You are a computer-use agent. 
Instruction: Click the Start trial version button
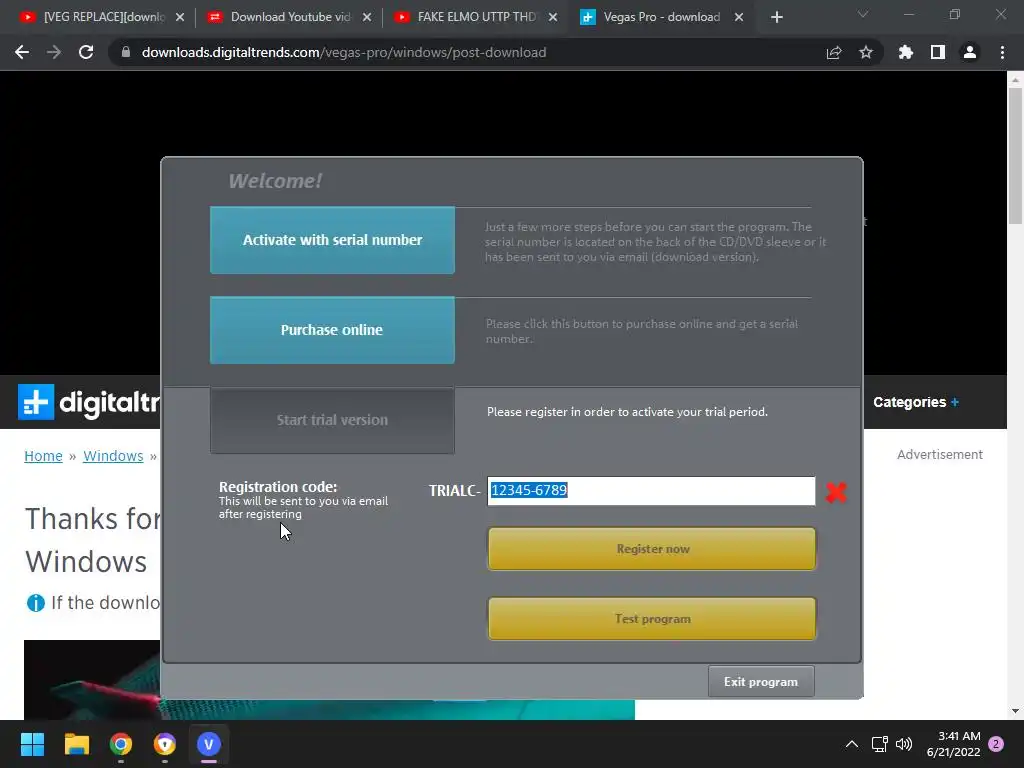332,420
